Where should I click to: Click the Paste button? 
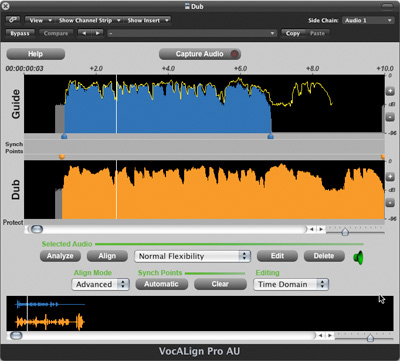coord(317,33)
